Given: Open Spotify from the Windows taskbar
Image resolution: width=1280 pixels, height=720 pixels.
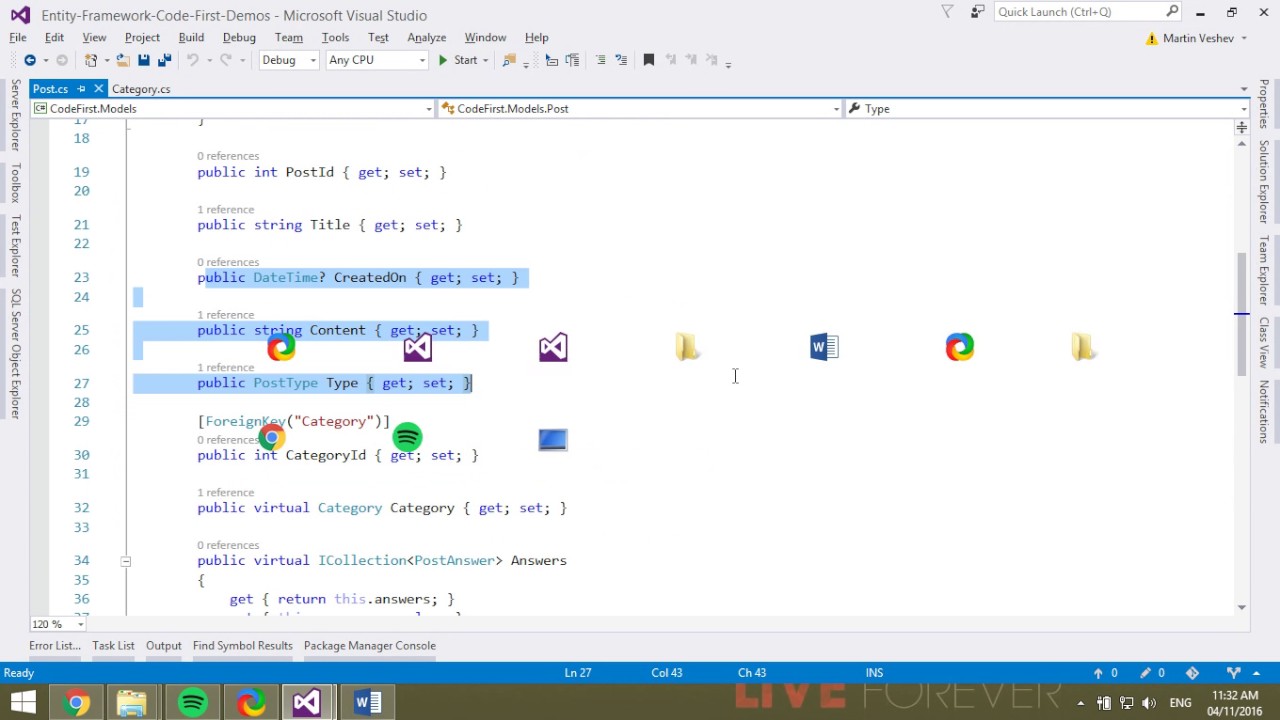Looking at the screenshot, I should click(x=193, y=703).
